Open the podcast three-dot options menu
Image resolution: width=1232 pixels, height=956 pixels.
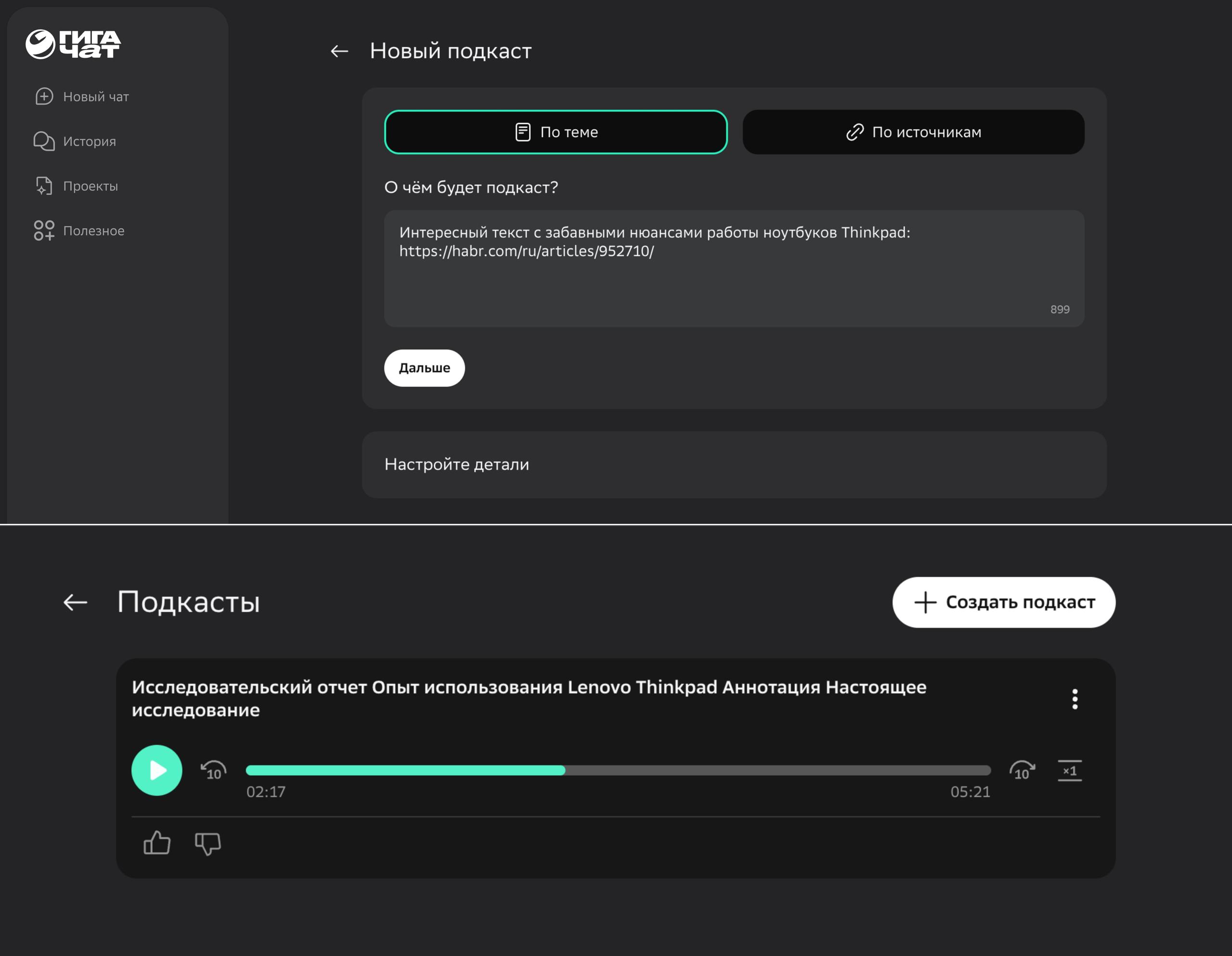click(1075, 698)
